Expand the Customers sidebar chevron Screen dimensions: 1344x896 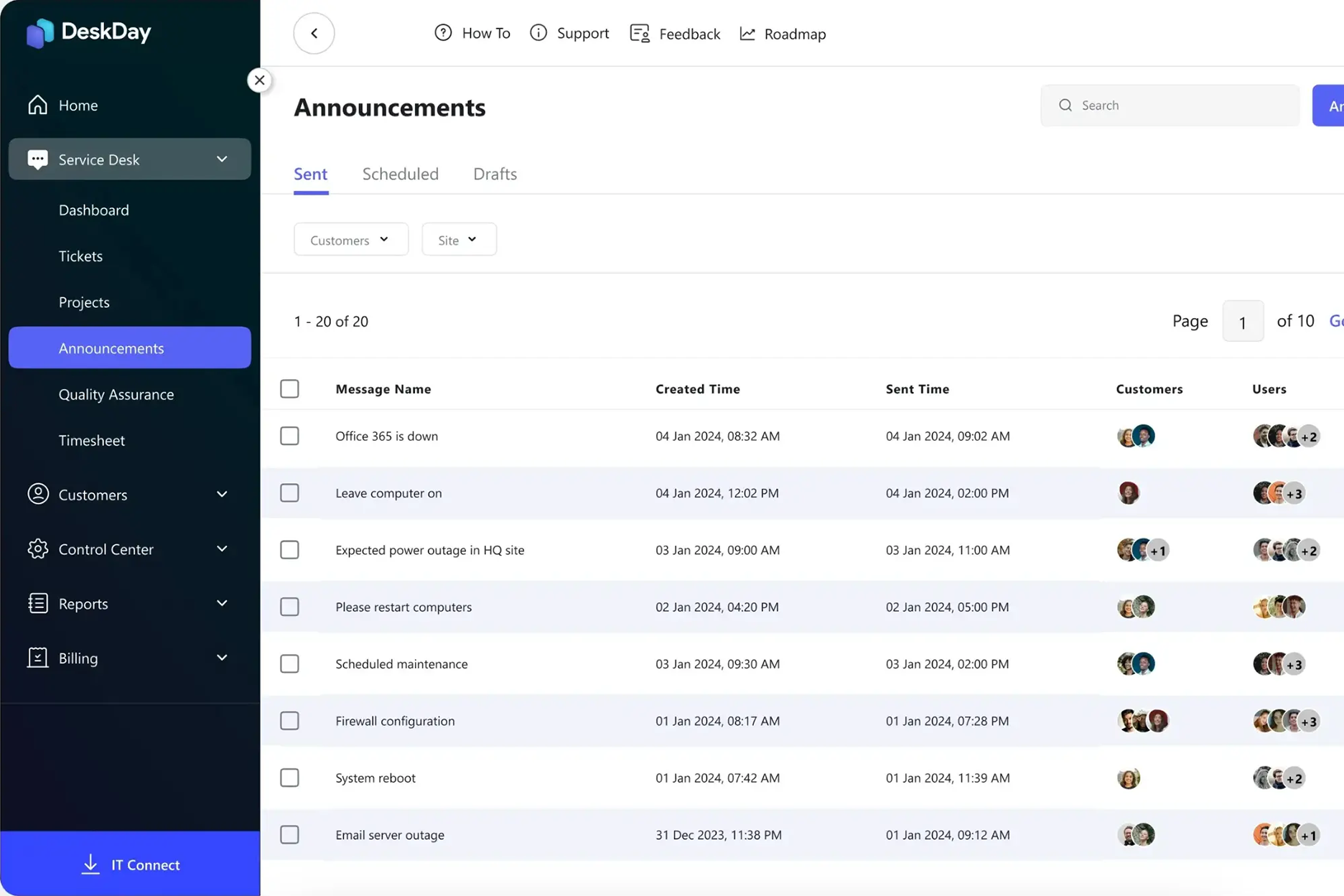click(x=222, y=494)
